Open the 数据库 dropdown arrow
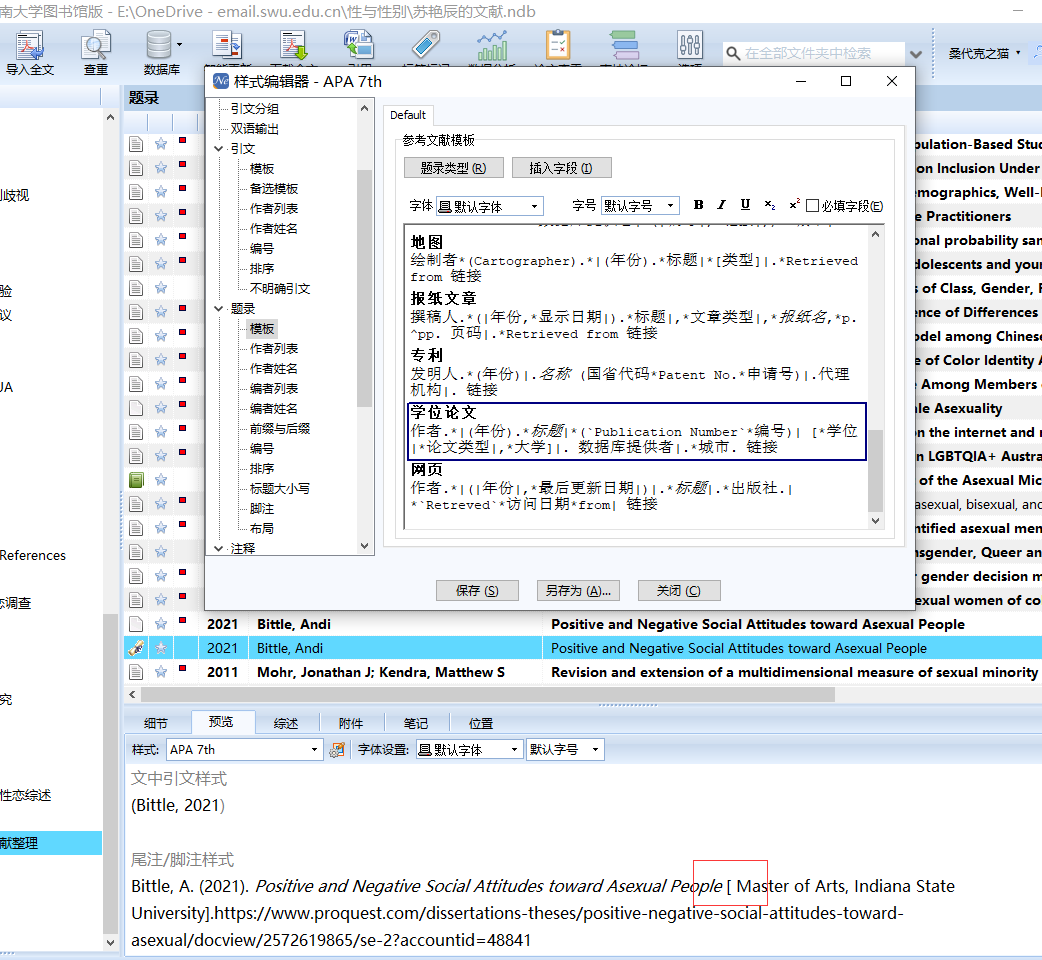The image size is (1042, 960). pos(179,45)
